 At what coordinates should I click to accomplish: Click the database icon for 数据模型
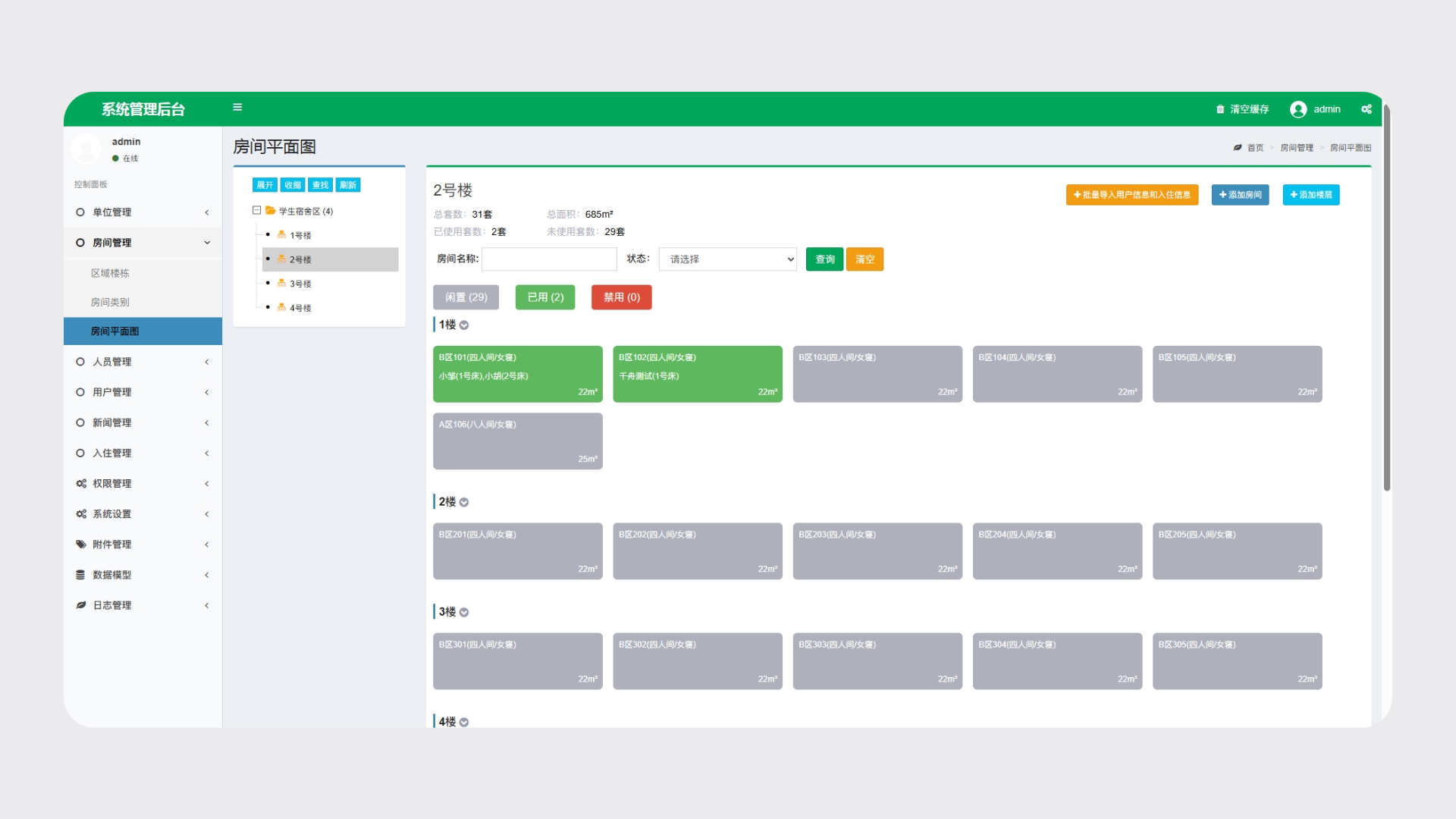click(80, 575)
